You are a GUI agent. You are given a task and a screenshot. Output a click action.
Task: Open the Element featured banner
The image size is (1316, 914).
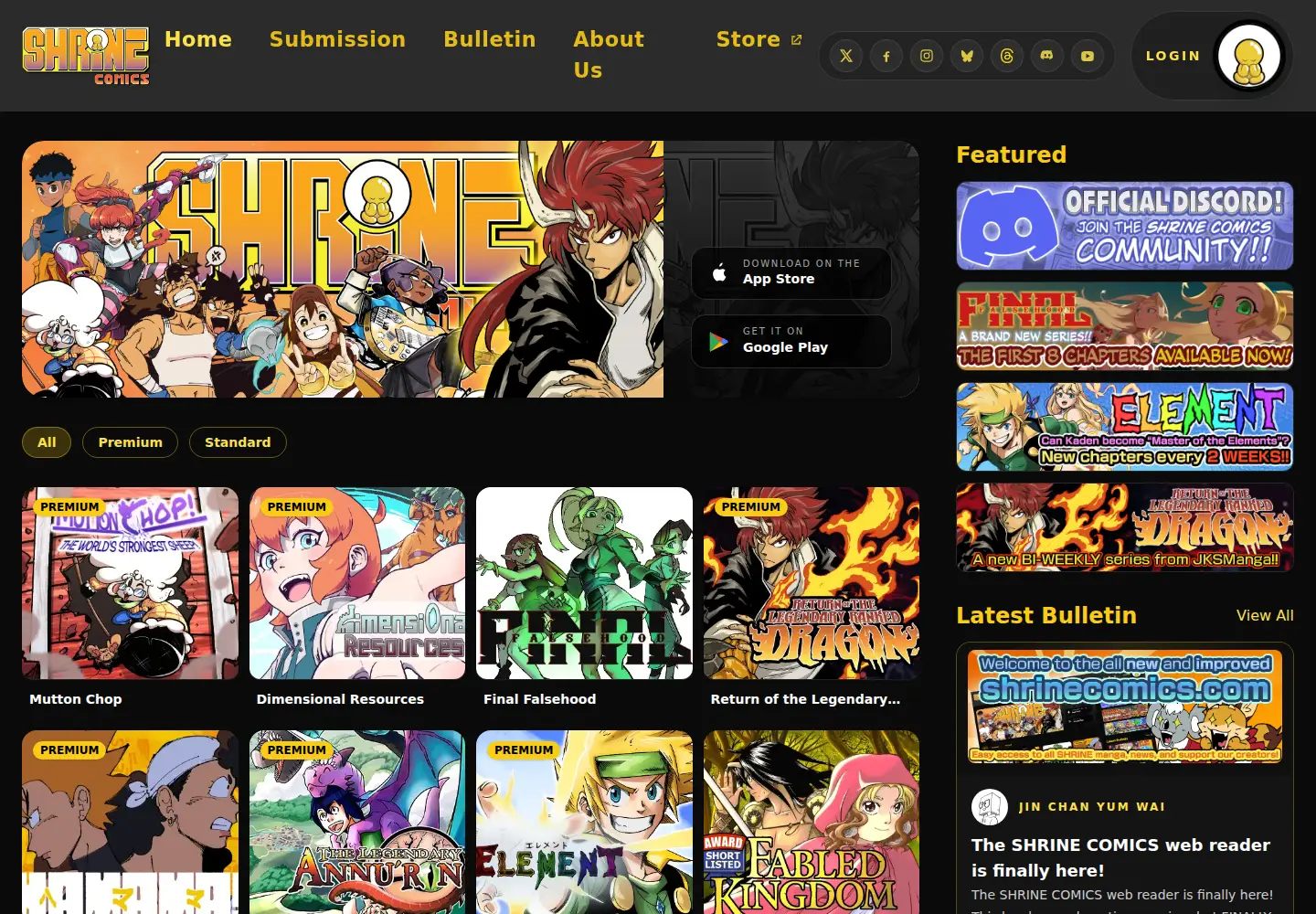(1125, 427)
